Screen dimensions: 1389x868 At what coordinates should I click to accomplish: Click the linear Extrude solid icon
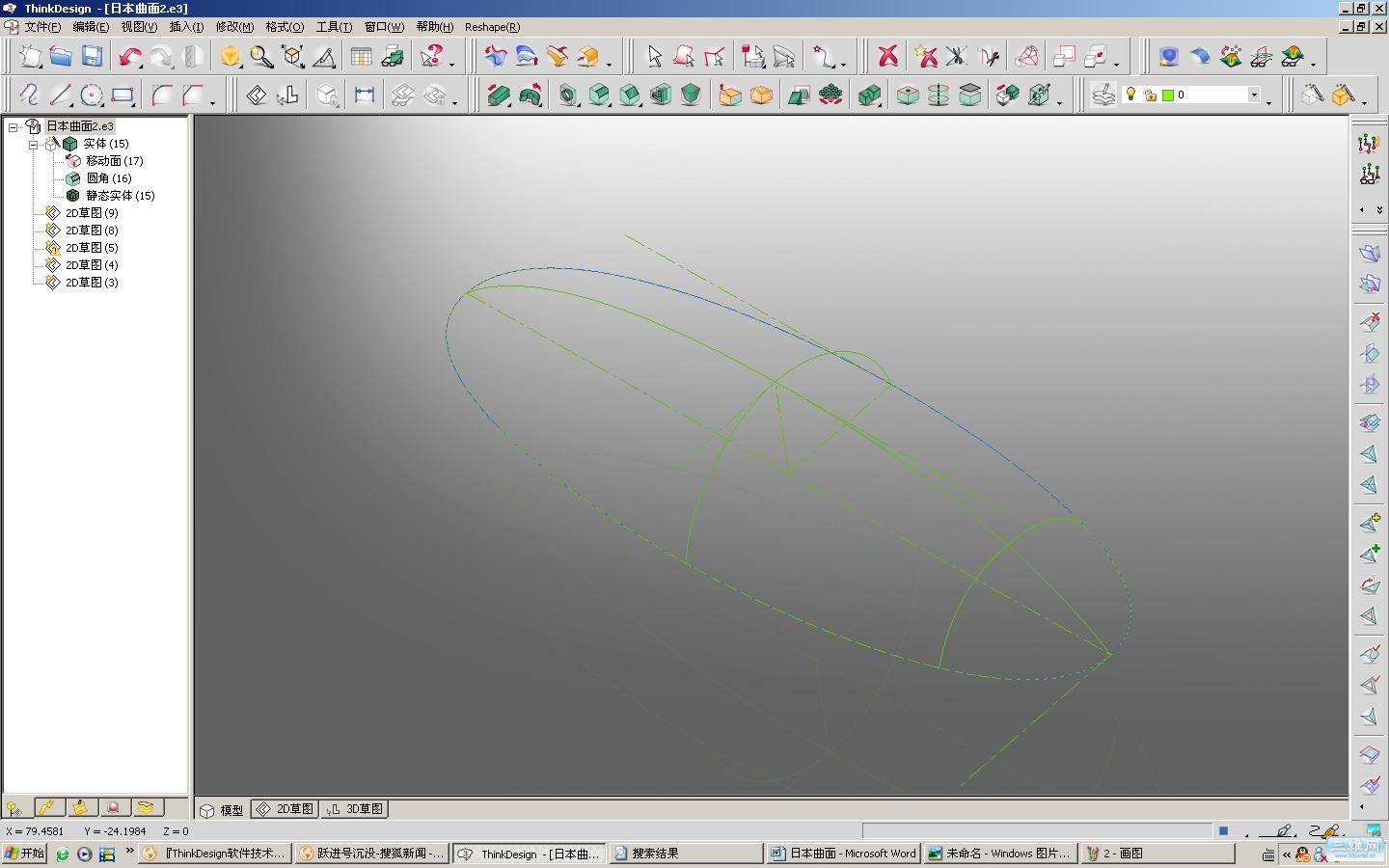pos(499,95)
